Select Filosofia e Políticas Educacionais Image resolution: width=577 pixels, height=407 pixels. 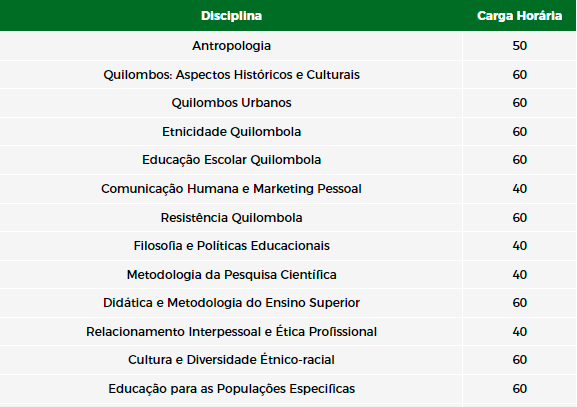231,246
